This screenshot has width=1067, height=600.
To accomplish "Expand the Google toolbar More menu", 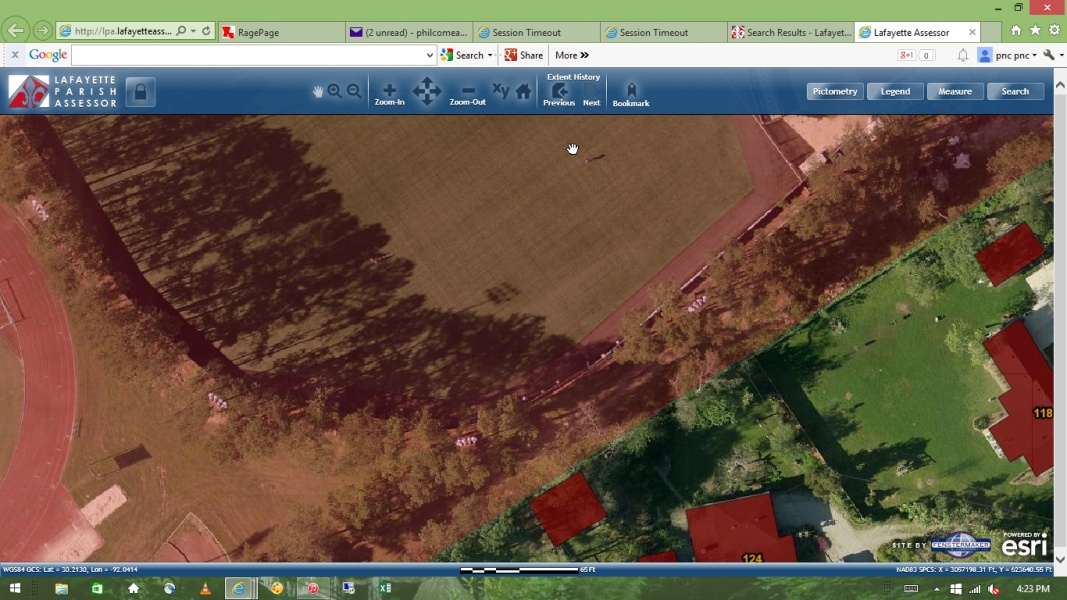I will coord(572,55).
